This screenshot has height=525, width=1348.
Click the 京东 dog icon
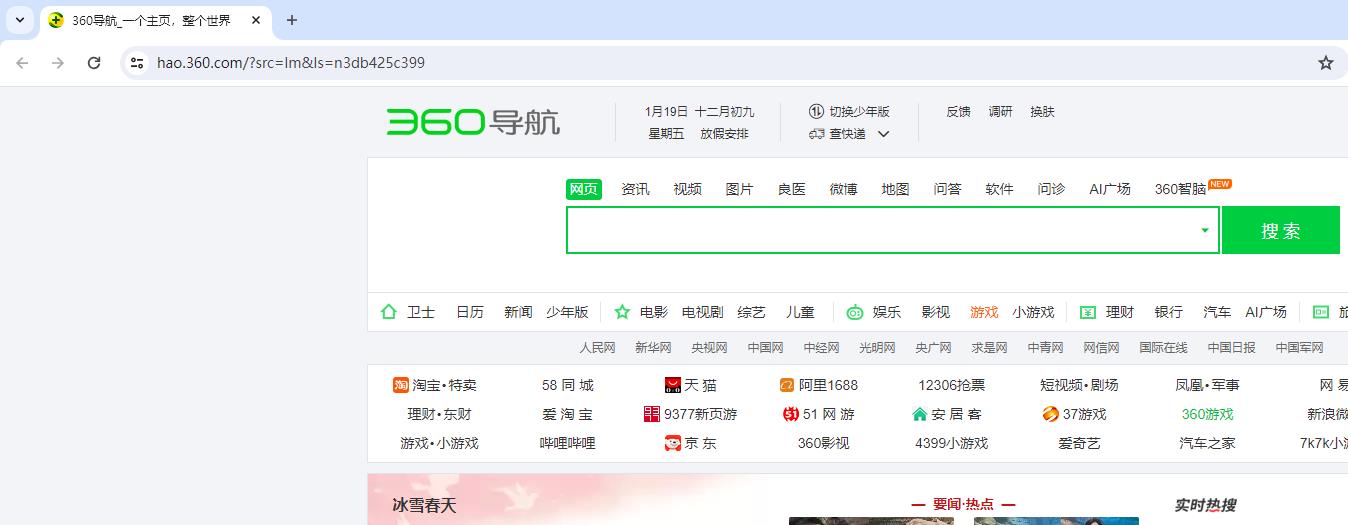[x=673, y=443]
